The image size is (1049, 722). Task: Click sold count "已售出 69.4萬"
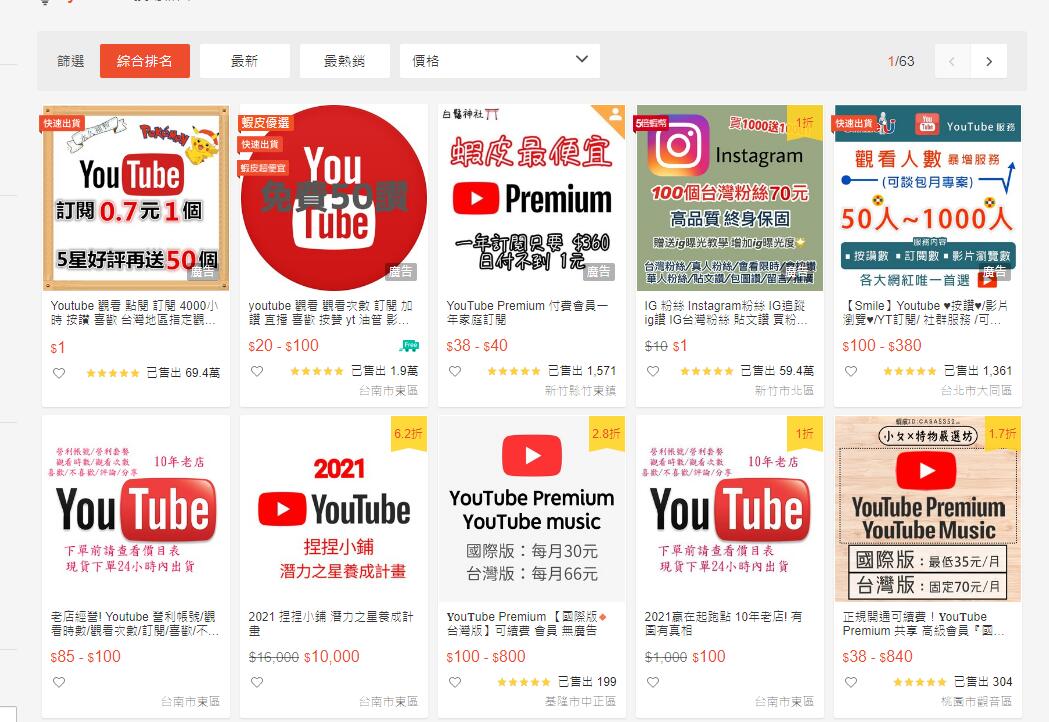(183, 373)
